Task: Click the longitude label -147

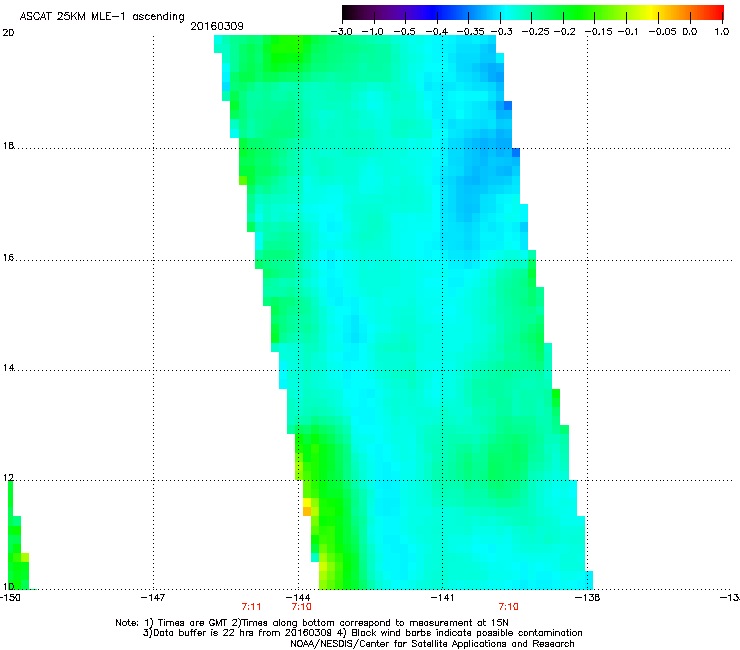Action: click(153, 598)
